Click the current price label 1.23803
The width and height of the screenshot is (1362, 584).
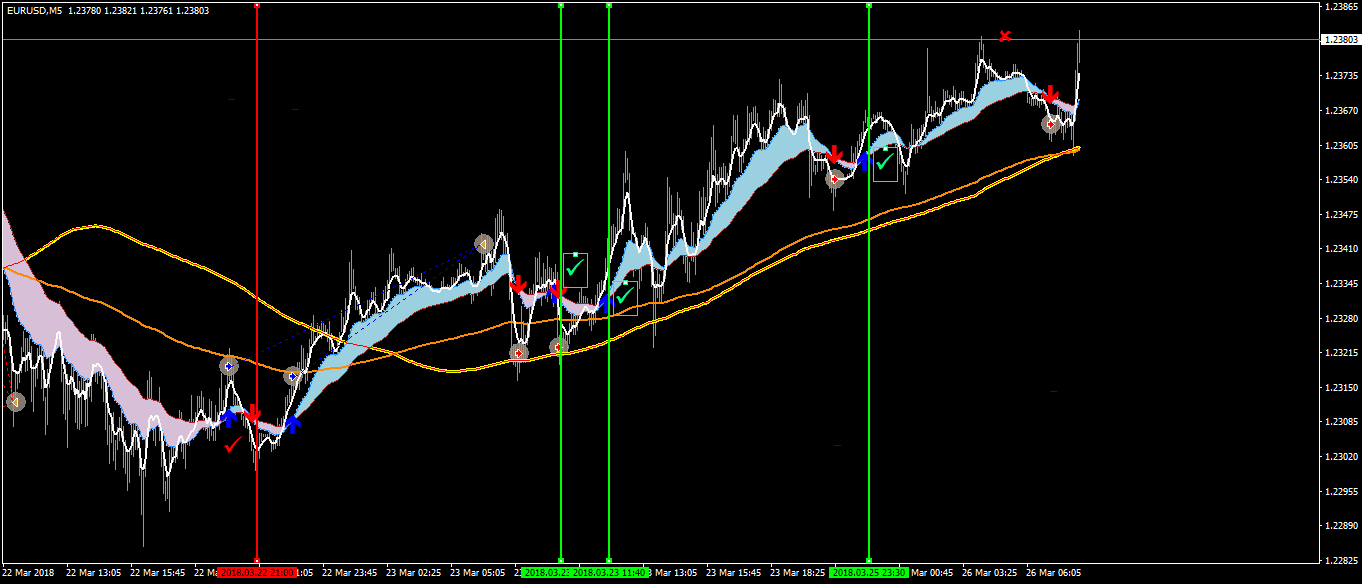click(1339, 40)
